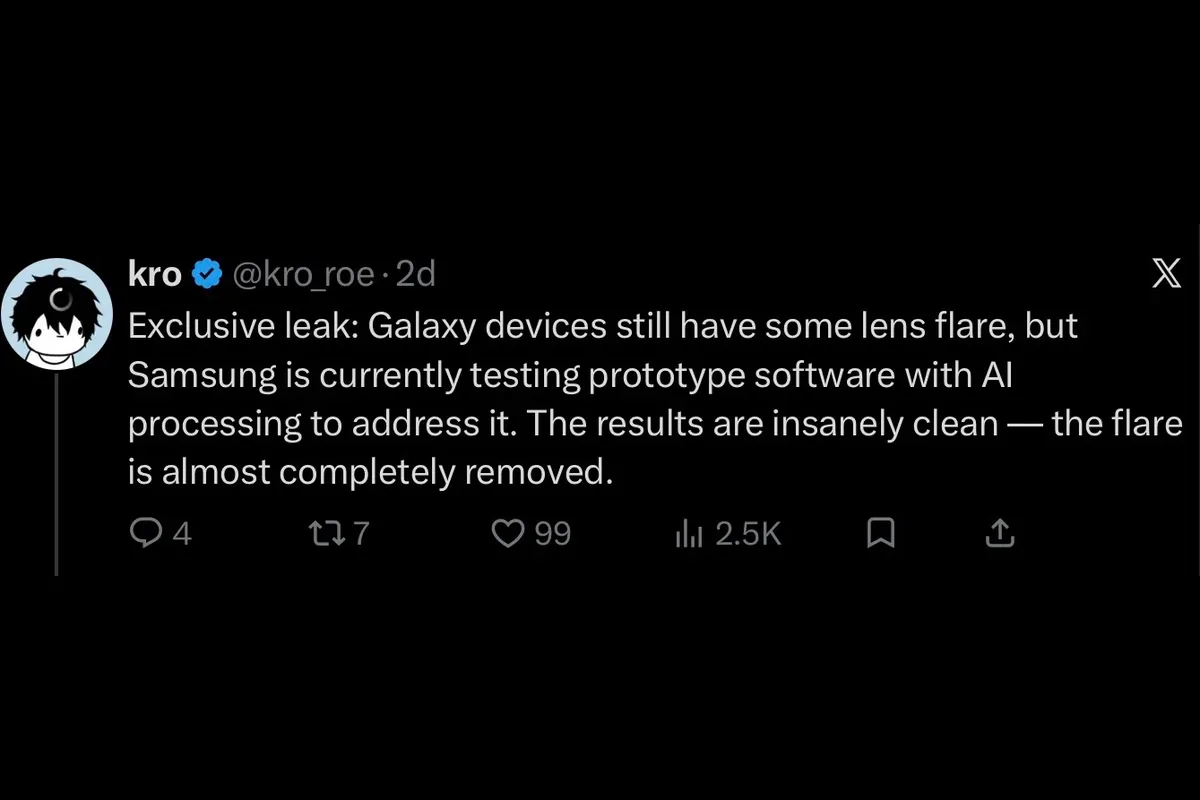This screenshot has width=1200, height=800.
Task: Bookmark this post from kro
Action: 878,535
